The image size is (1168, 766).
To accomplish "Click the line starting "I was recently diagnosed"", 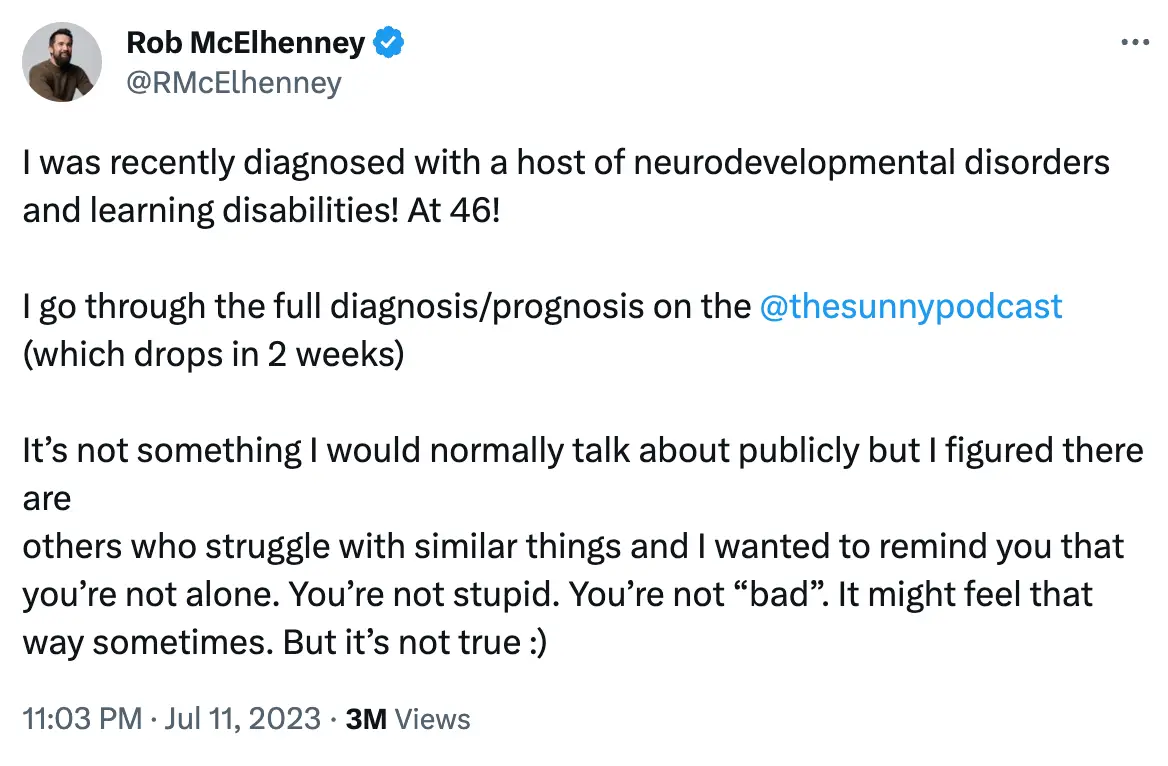I will tap(565, 162).
